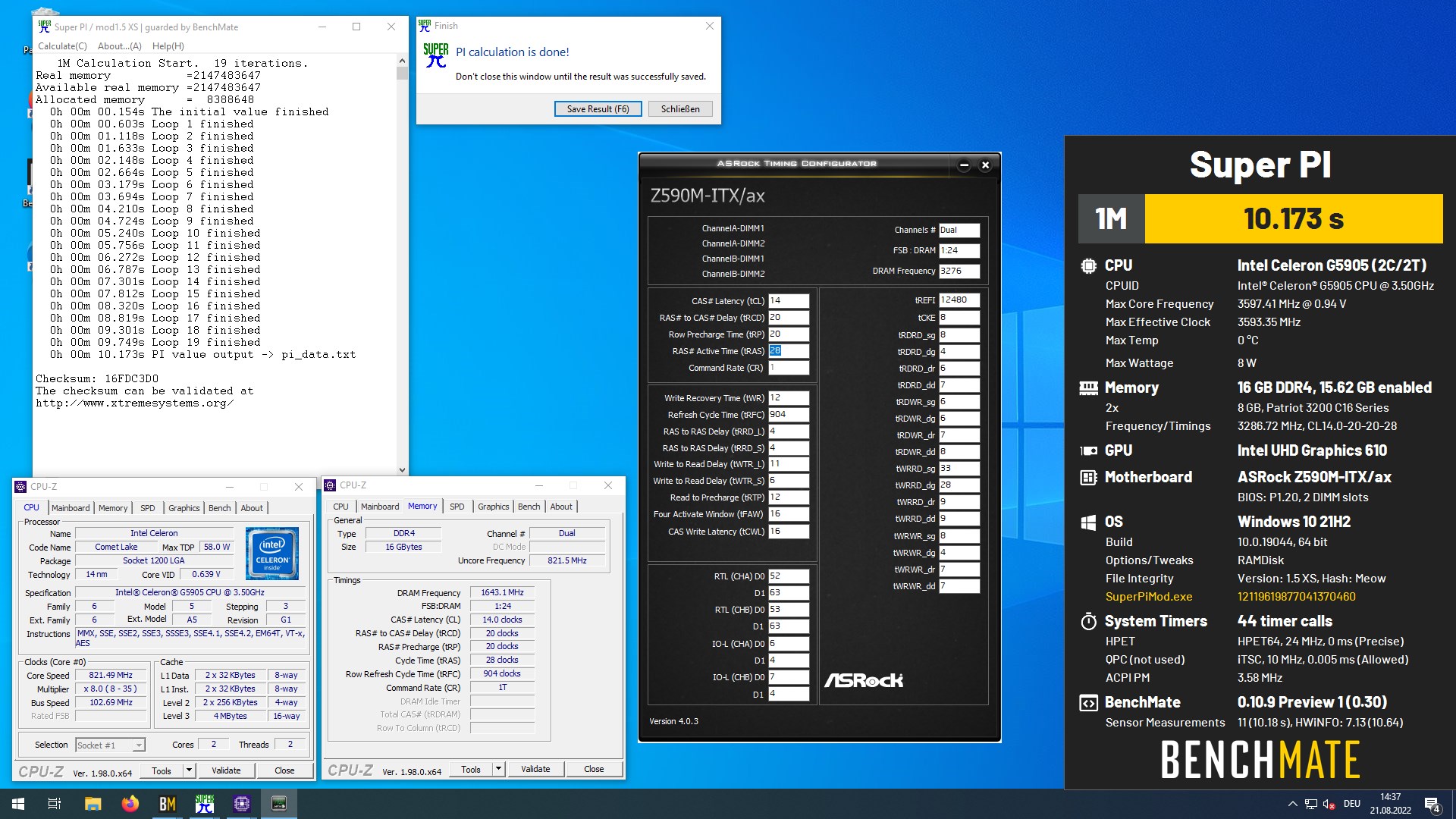The width and height of the screenshot is (1456, 819).
Task: Click BenchMate CPU chip icon
Action: (x=1088, y=265)
